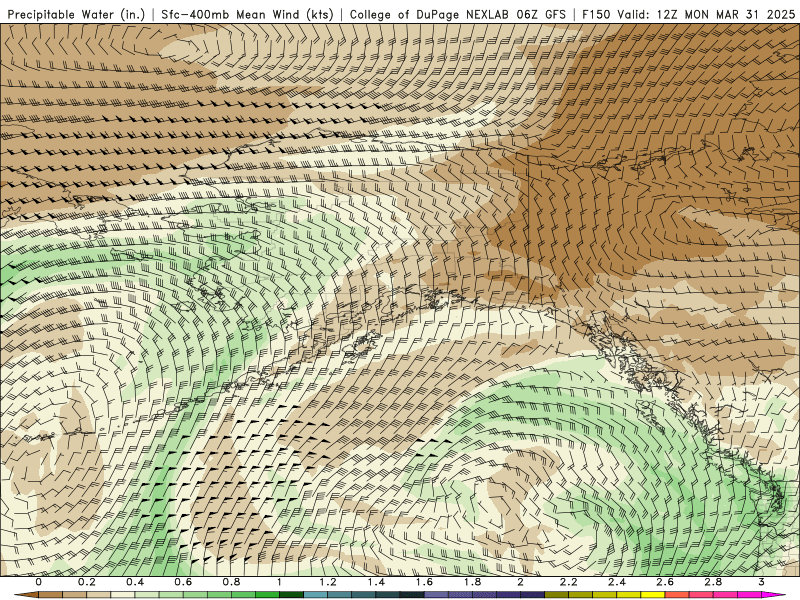This screenshot has height=600, width=800.
Task: Click the '1' legend scale label
Action: pyautogui.click(x=279, y=582)
